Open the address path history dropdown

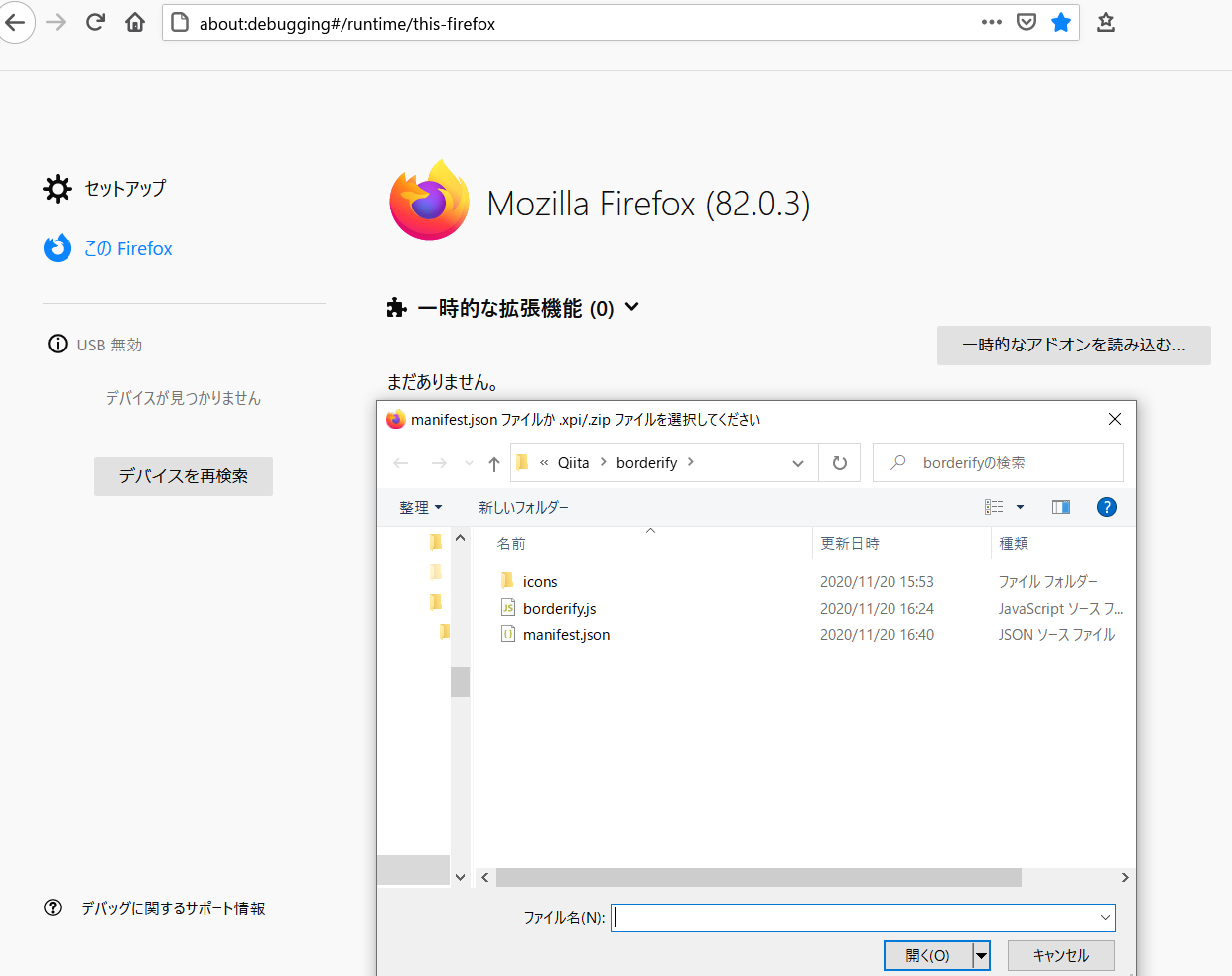(x=797, y=463)
